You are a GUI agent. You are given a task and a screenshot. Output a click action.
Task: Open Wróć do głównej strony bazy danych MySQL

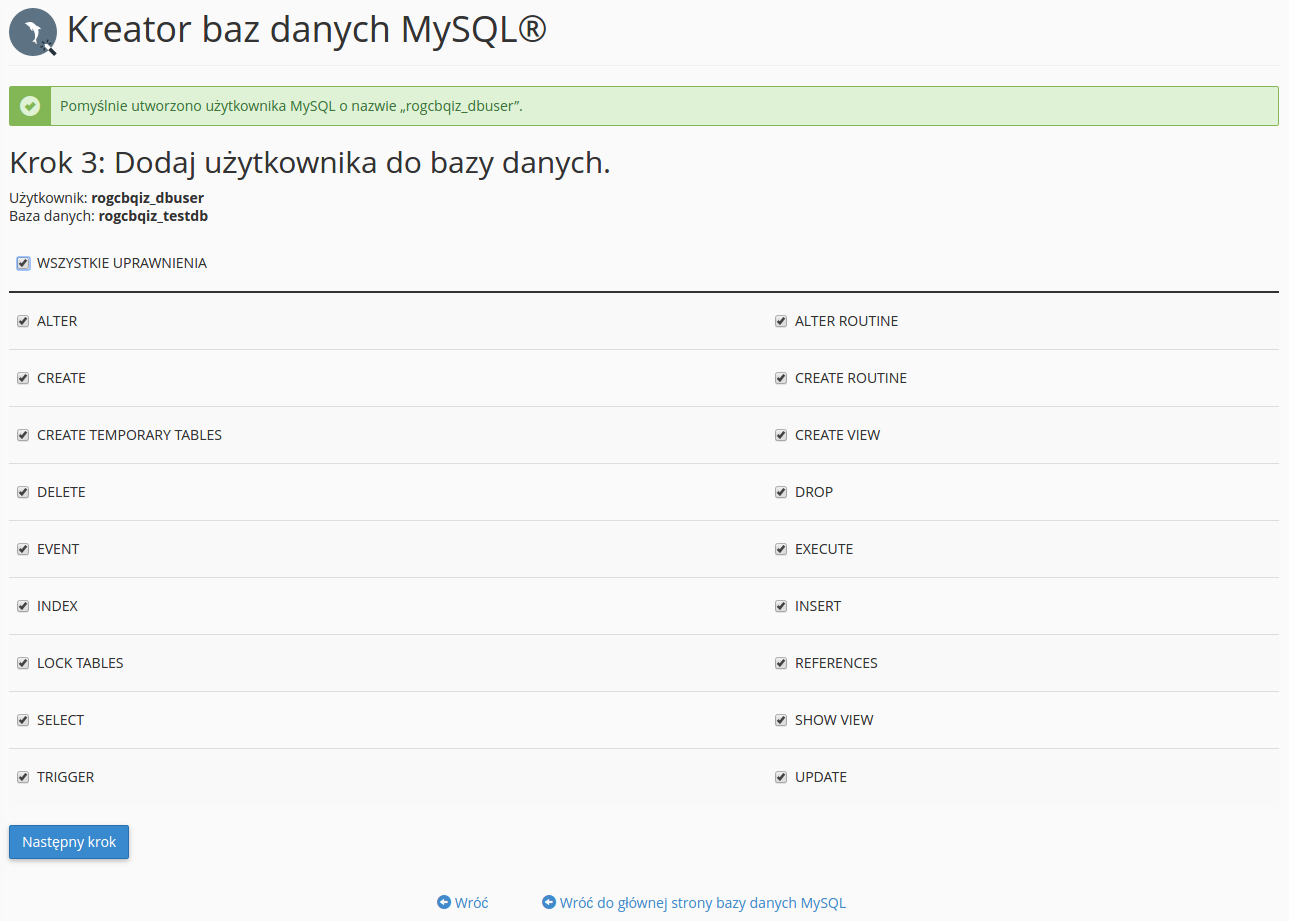(703, 902)
